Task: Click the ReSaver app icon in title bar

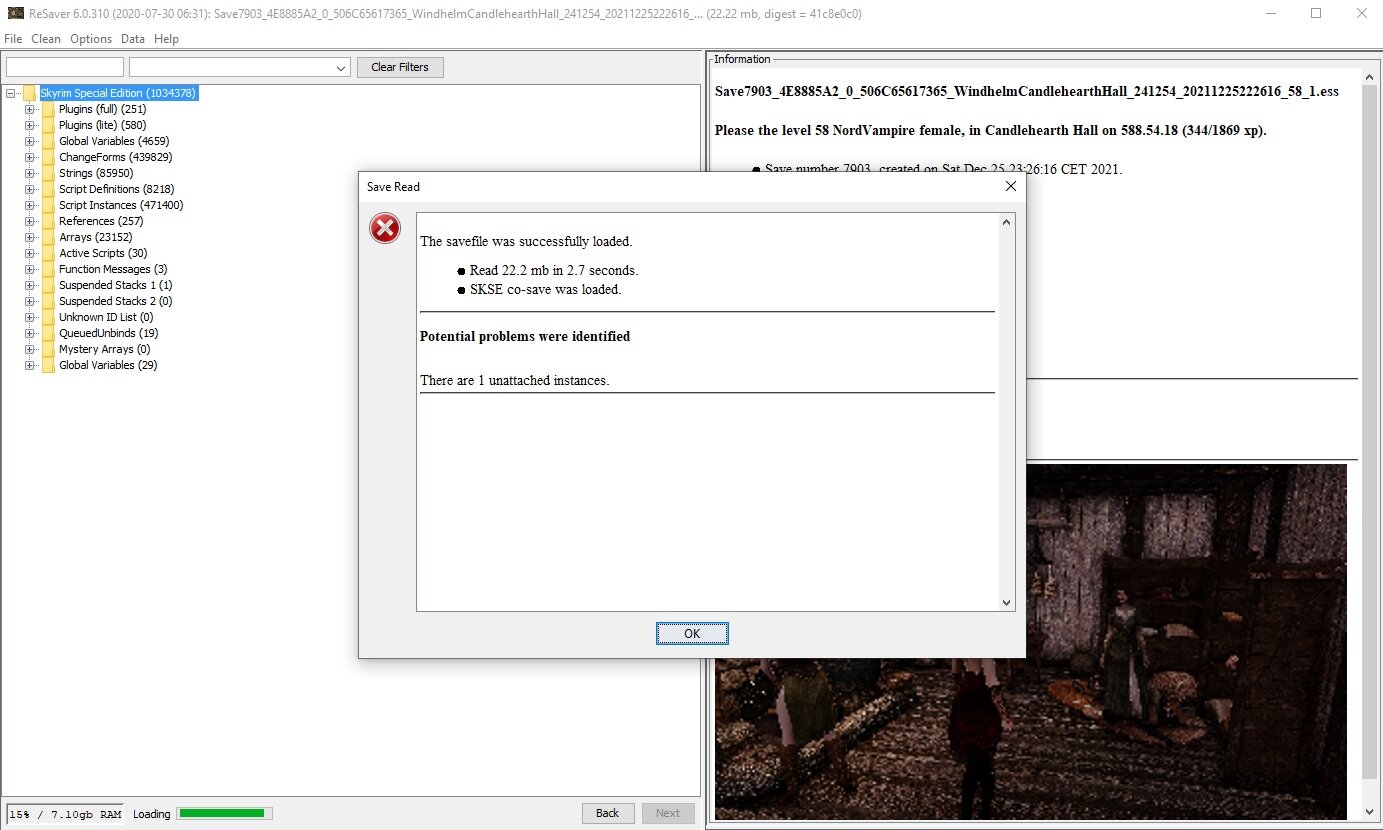Action: click(x=14, y=13)
